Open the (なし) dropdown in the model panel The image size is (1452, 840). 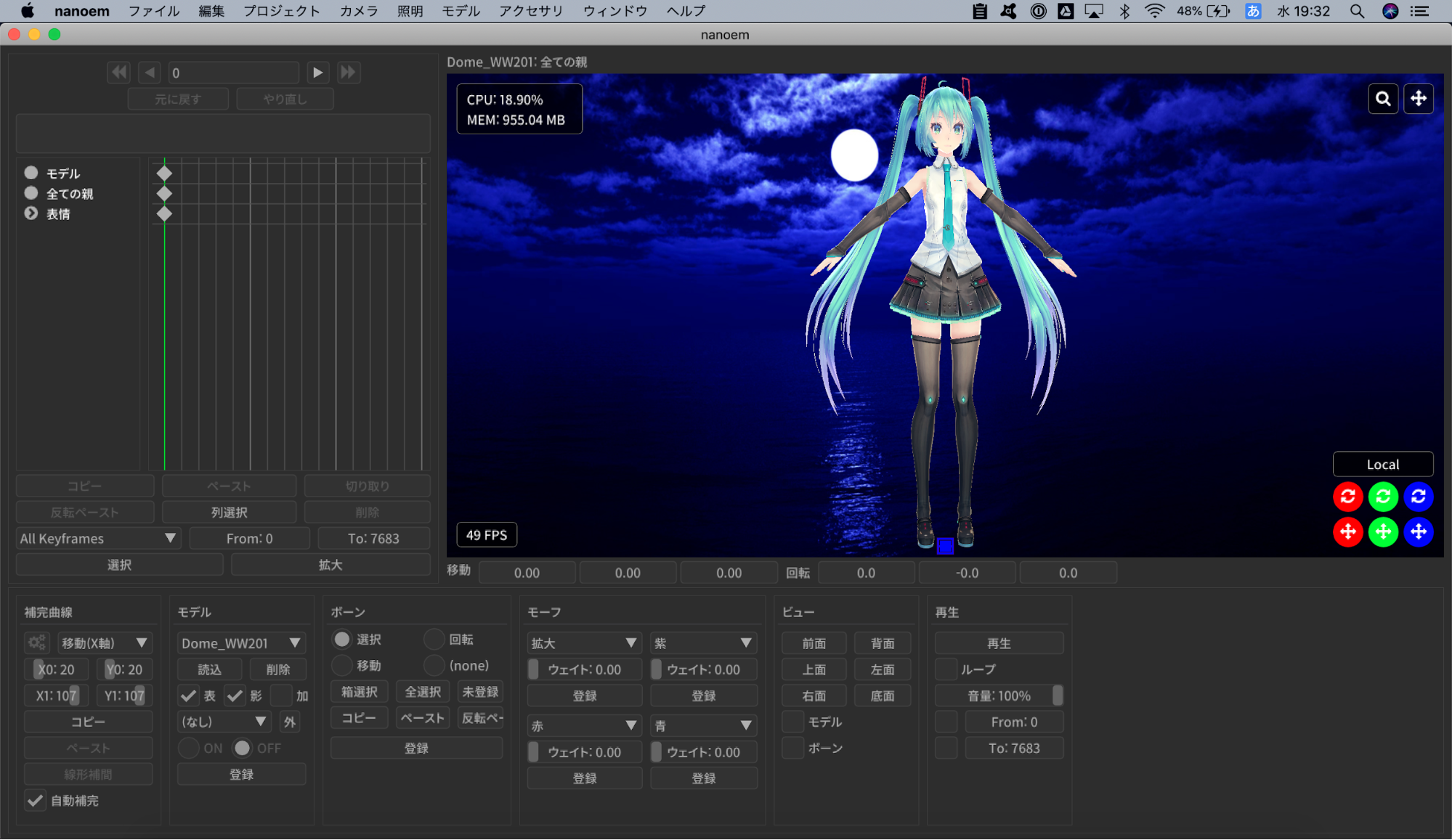click(224, 722)
